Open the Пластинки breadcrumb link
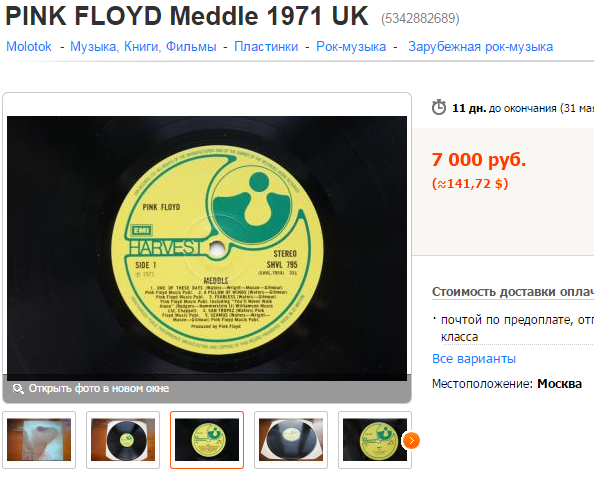 click(x=266, y=47)
